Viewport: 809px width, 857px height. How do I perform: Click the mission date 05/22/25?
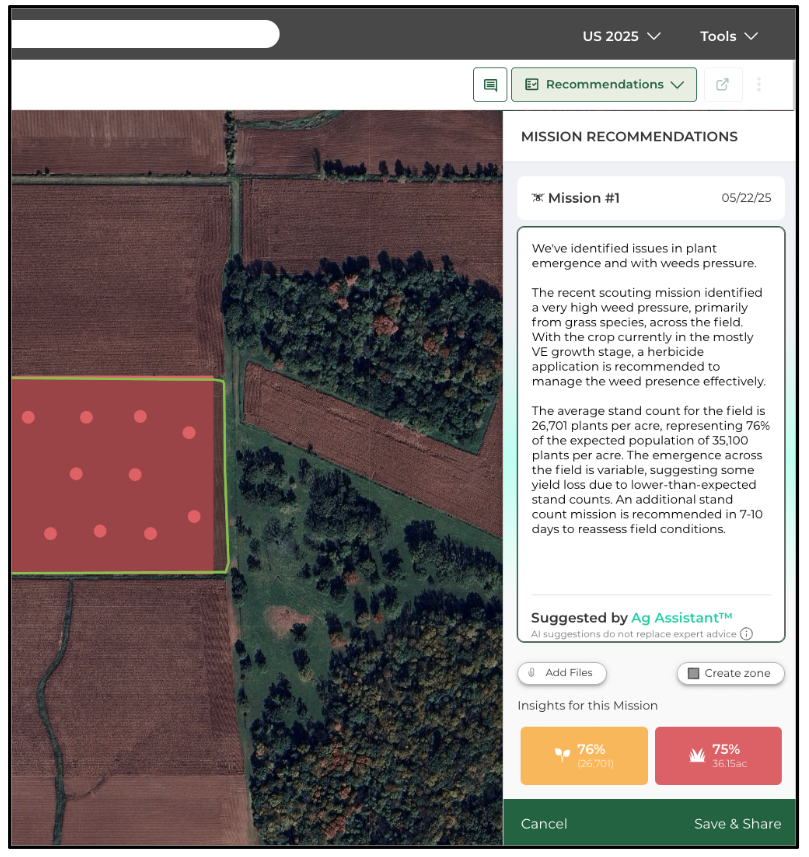point(746,198)
